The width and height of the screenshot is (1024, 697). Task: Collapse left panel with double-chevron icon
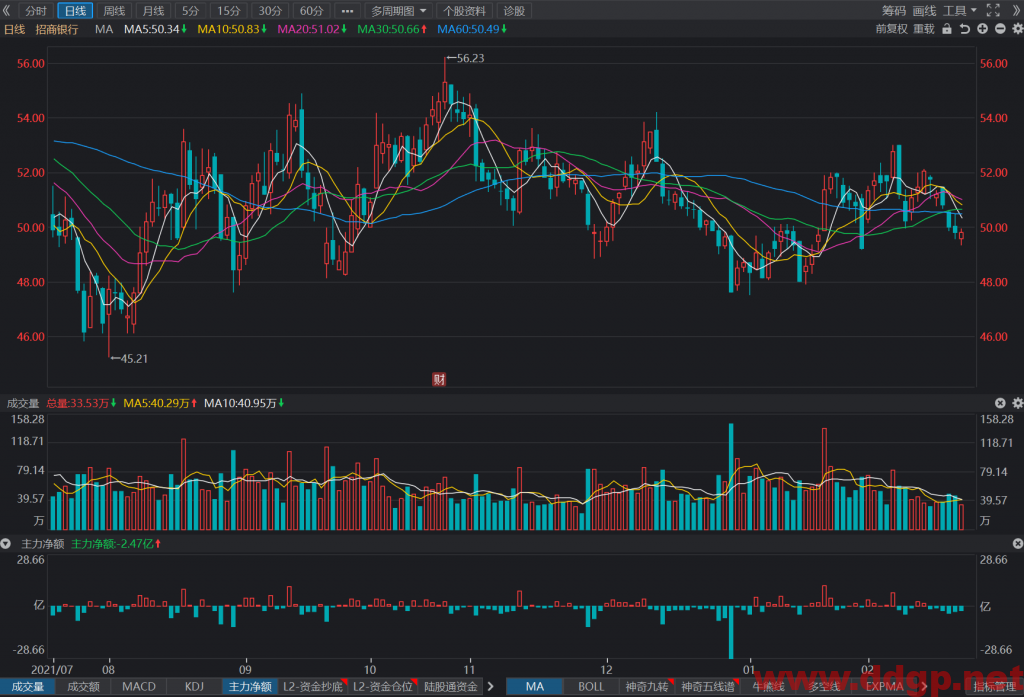(x=7, y=10)
